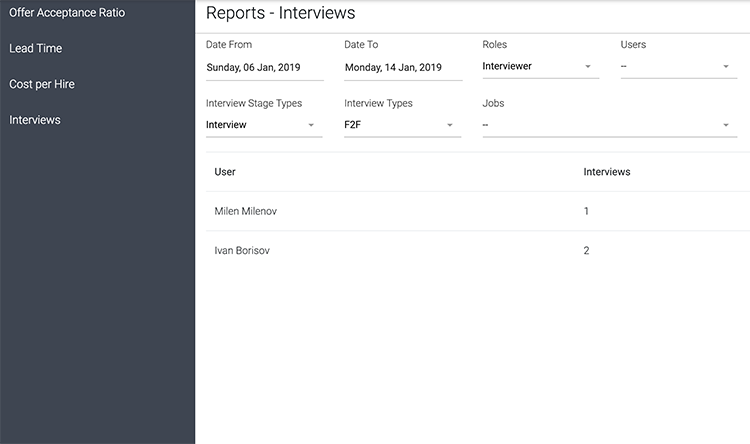Viewport: 750px width, 444px height.
Task: Click the Interview Types arrow icon
Action: click(450, 125)
